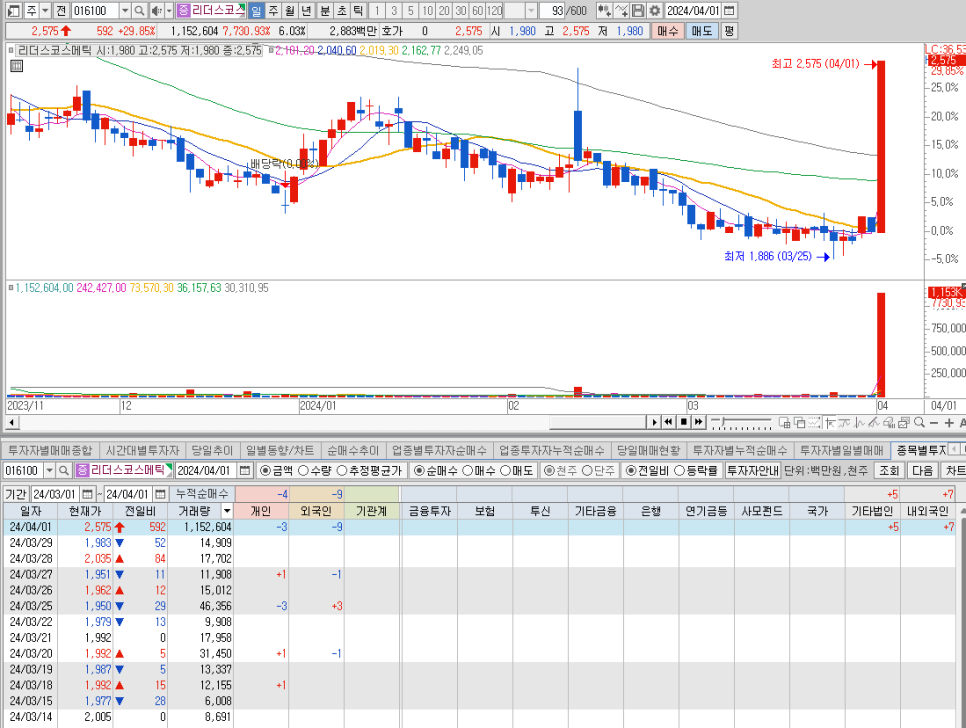Open the 거래량 column dropdown arrow

(x=227, y=511)
